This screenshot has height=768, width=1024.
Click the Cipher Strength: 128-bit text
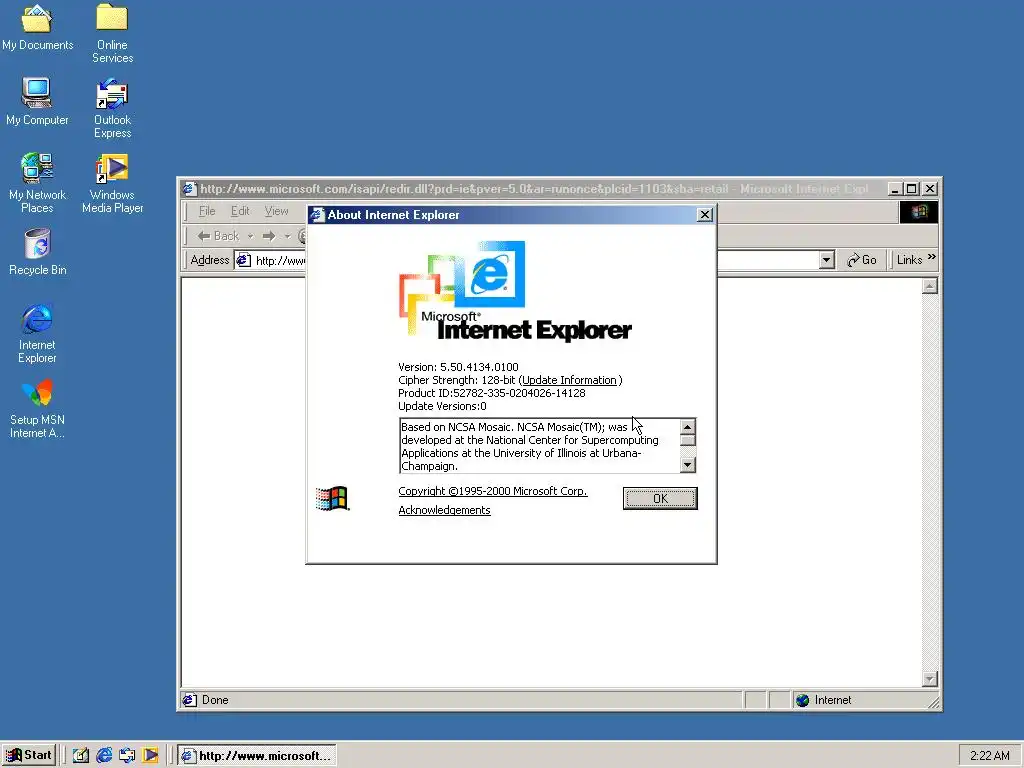point(457,380)
